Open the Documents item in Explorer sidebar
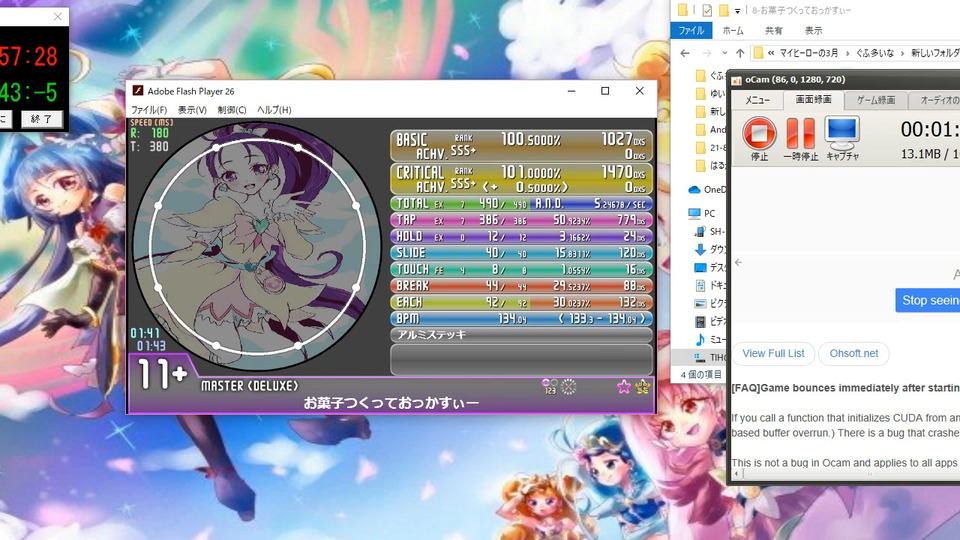Viewport: 960px width, 540px height. tap(709, 285)
